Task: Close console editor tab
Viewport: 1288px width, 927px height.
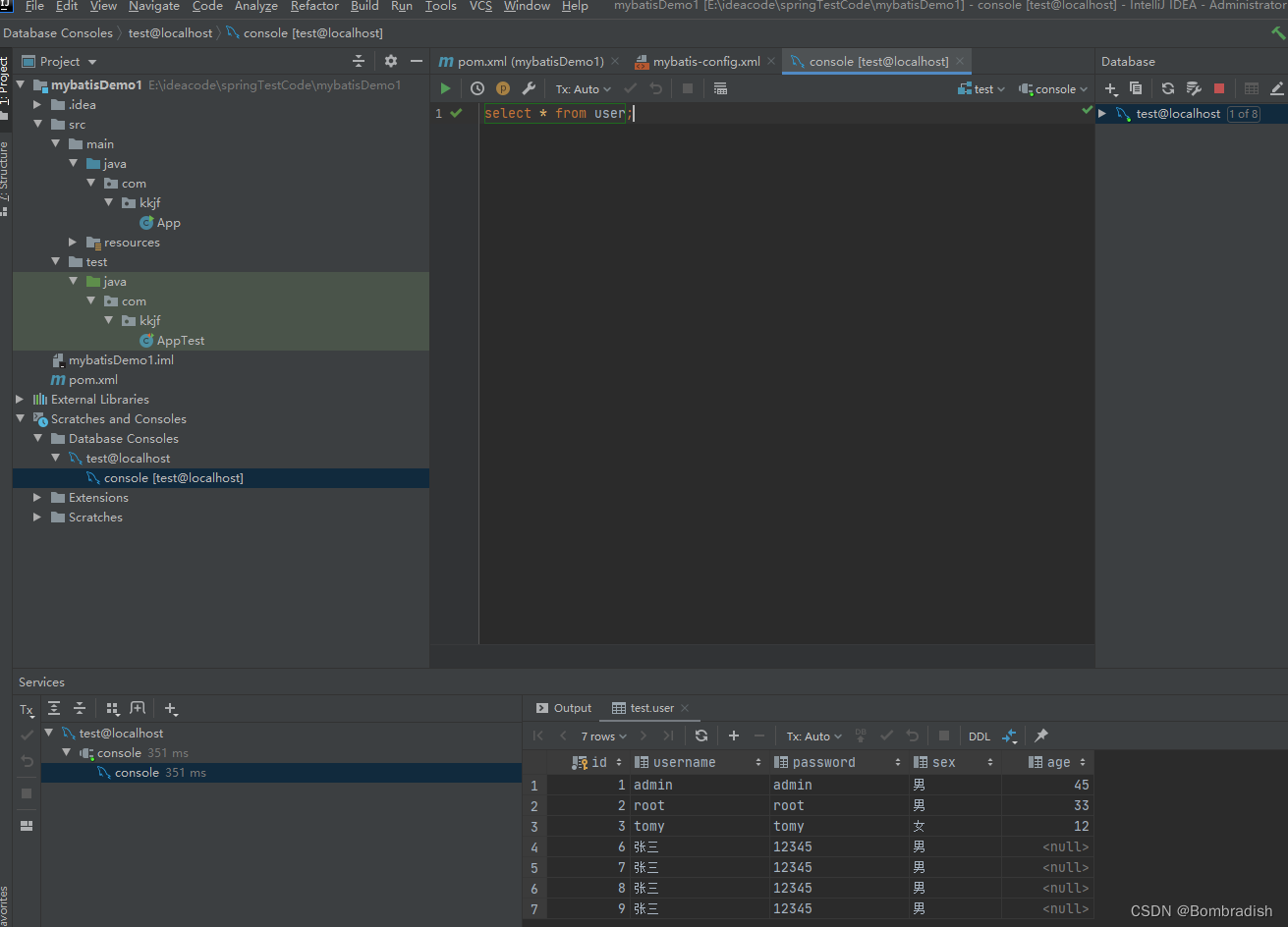Action: [961, 61]
